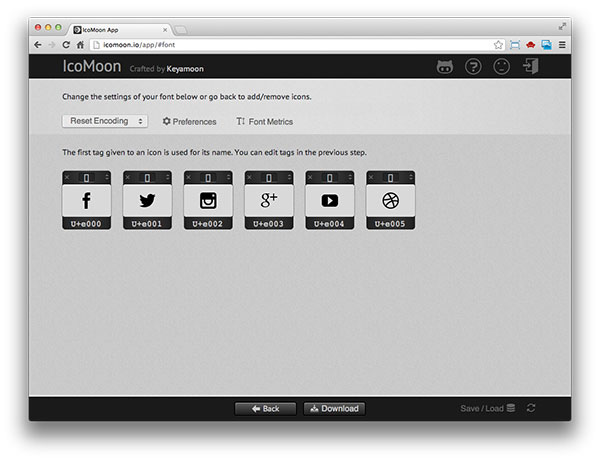Screen dimensions: 600x461
Task: Click the Download button
Action: pyautogui.click(x=334, y=409)
